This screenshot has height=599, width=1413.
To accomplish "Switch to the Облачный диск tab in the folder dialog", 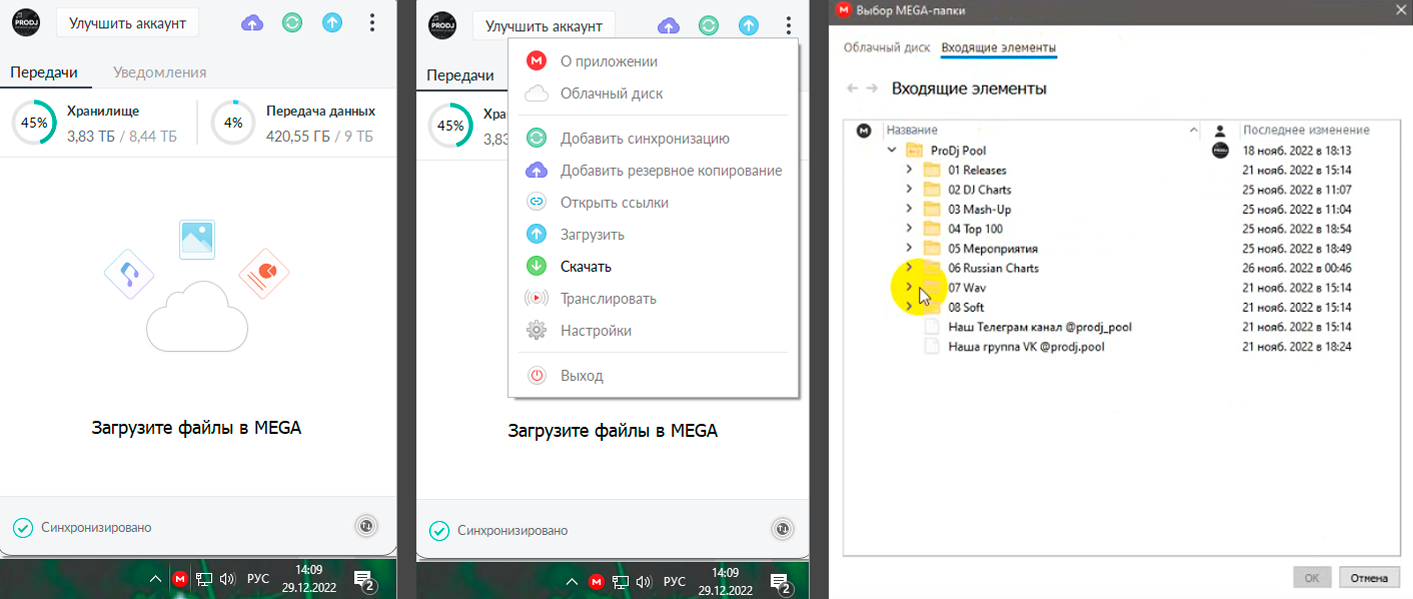I will [886, 48].
